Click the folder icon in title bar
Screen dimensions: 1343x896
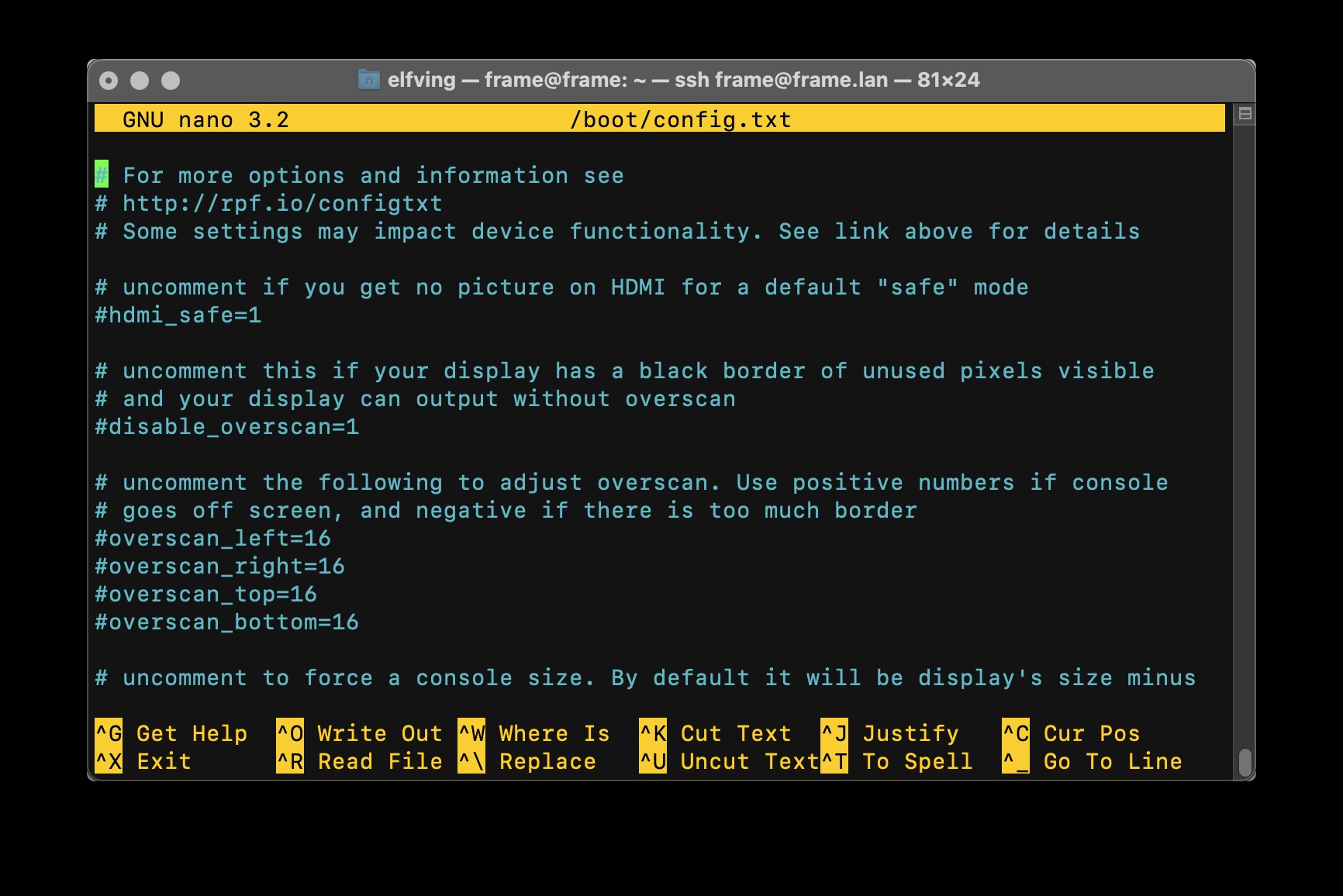[369, 79]
